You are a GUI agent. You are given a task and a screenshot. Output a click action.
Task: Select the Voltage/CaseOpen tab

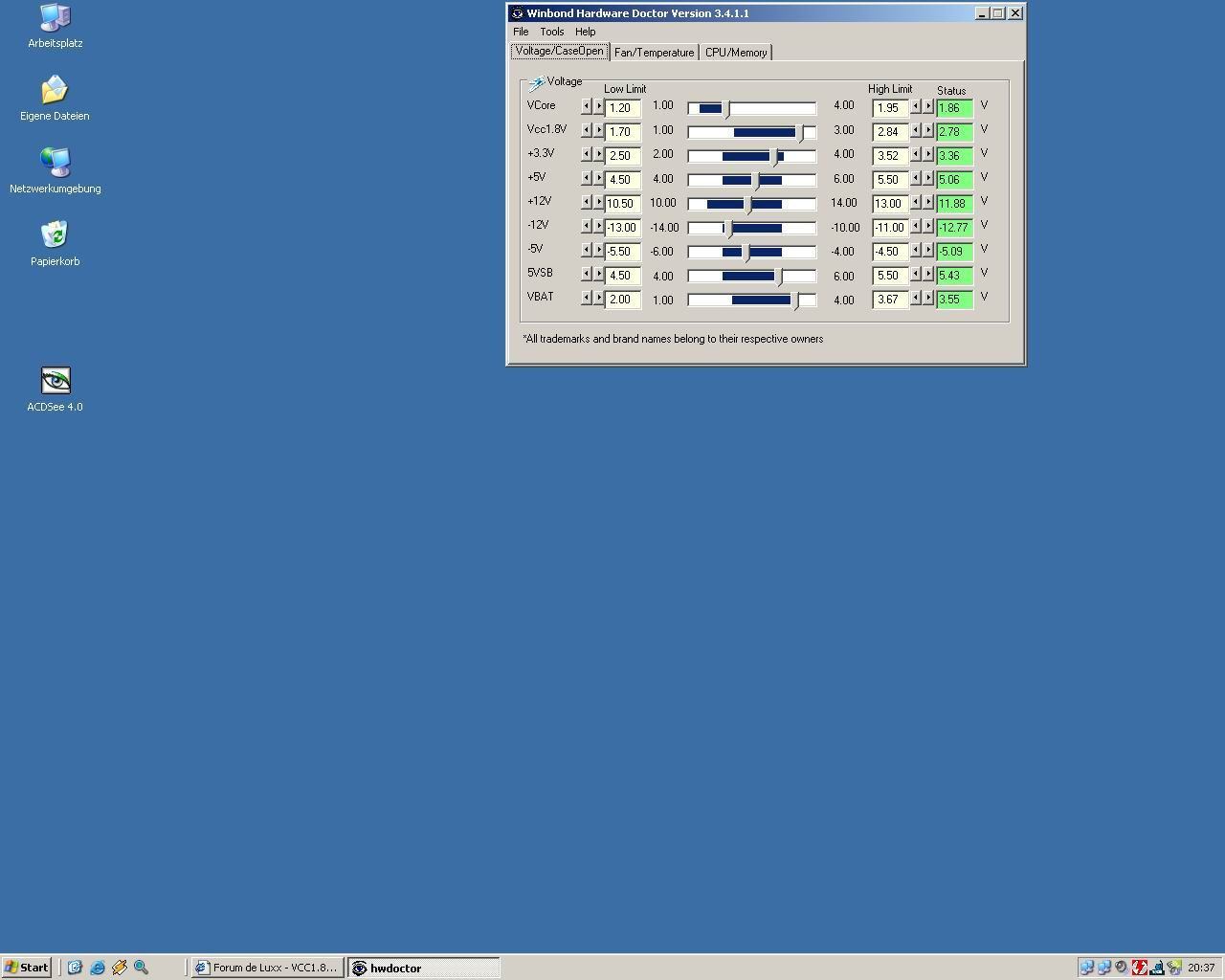(559, 51)
